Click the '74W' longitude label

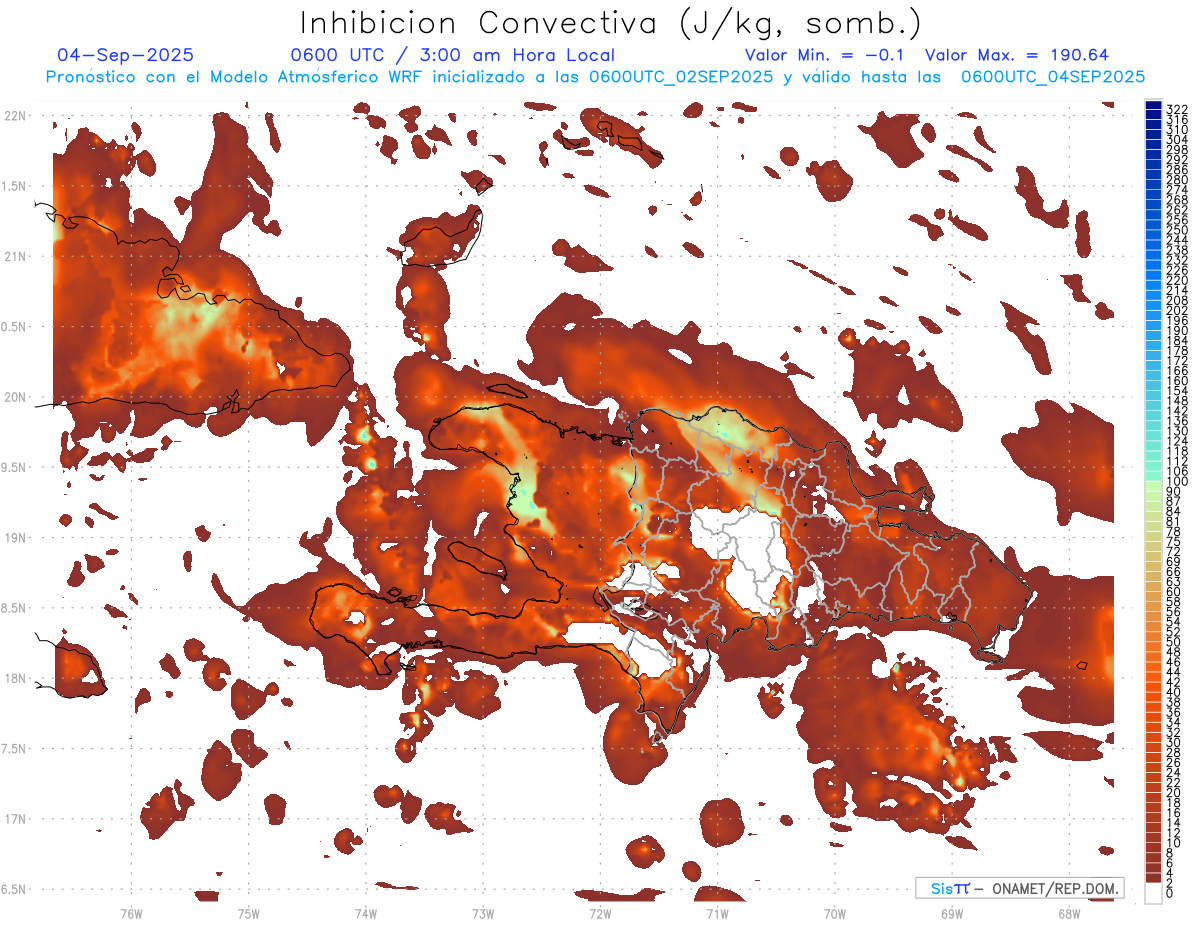click(x=366, y=914)
